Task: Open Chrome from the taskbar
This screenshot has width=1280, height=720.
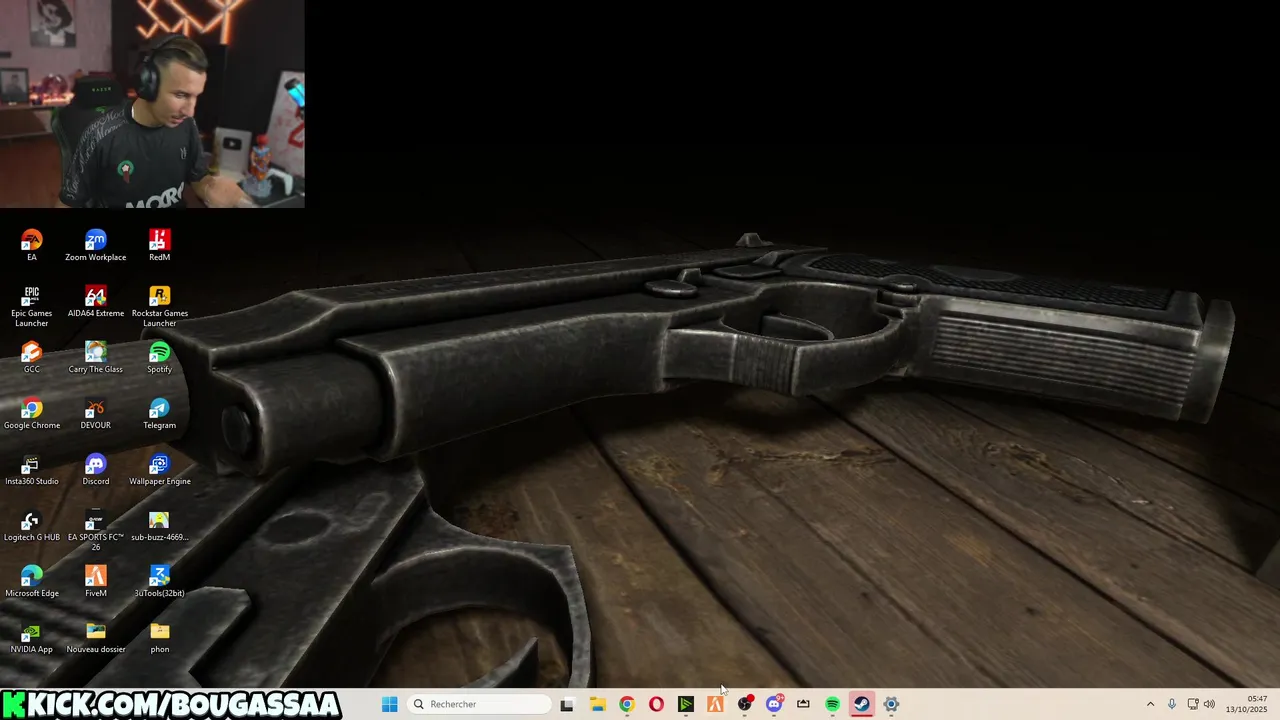Action: tap(627, 704)
